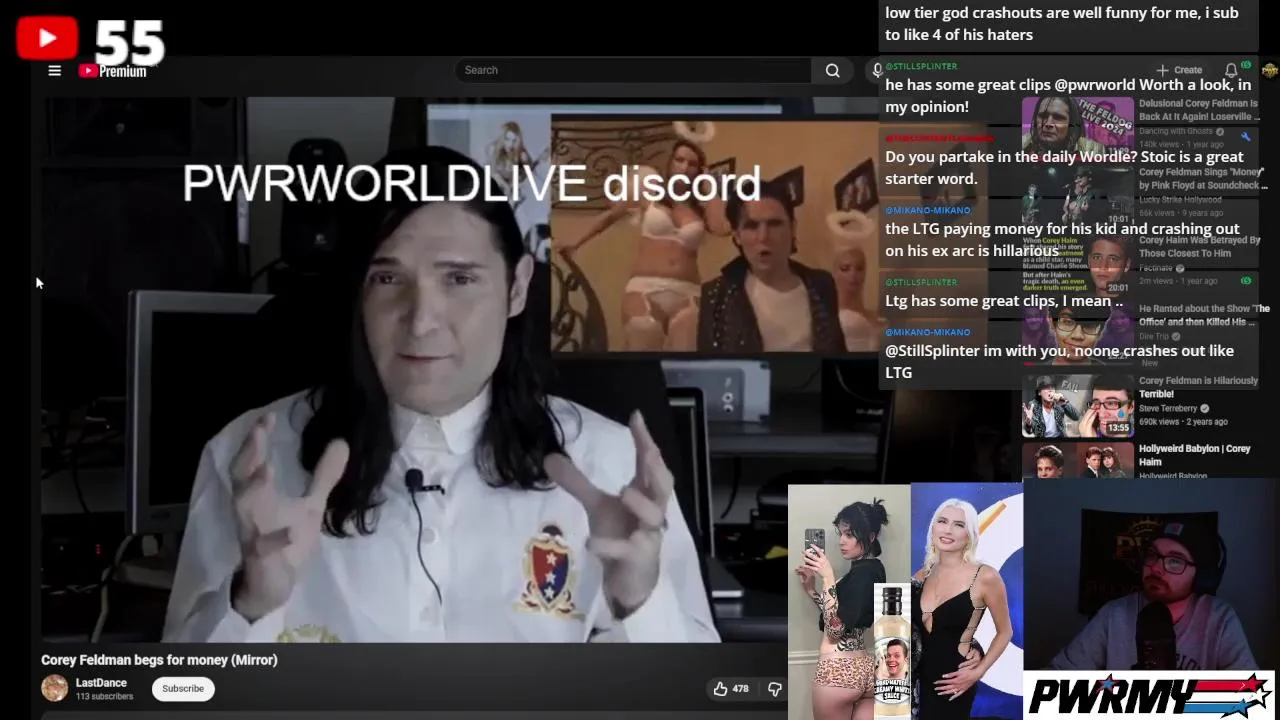Click the "690k views · 2 years ago" text
The image size is (1280, 720).
[x=1183, y=422]
